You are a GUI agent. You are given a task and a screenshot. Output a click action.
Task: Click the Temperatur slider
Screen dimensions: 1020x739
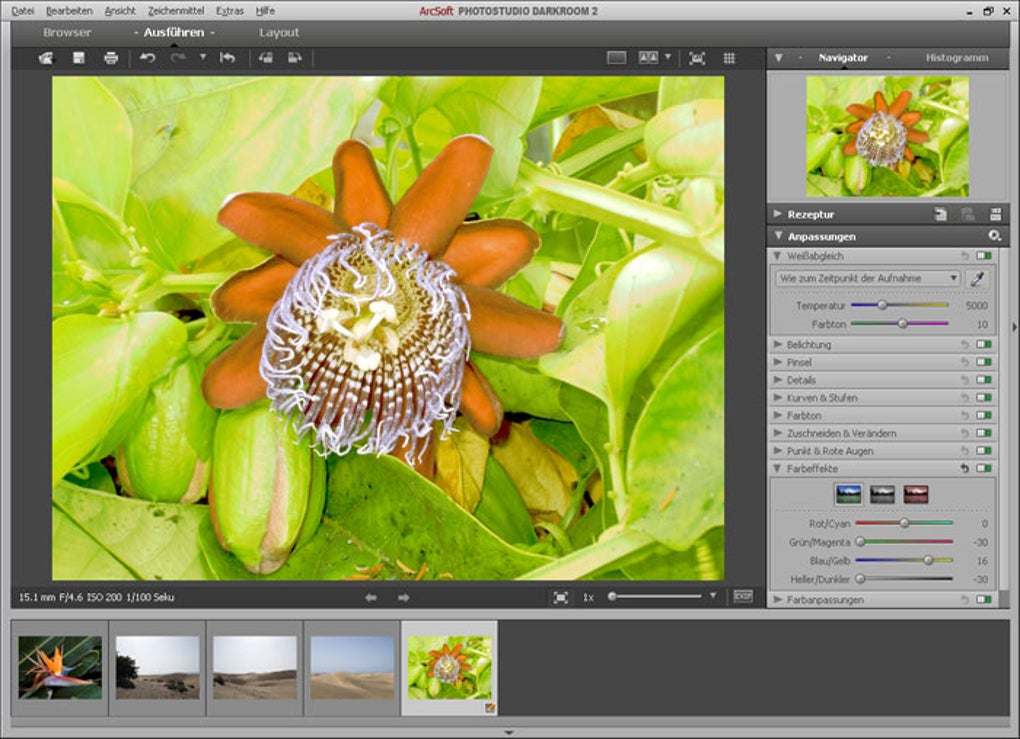point(882,305)
